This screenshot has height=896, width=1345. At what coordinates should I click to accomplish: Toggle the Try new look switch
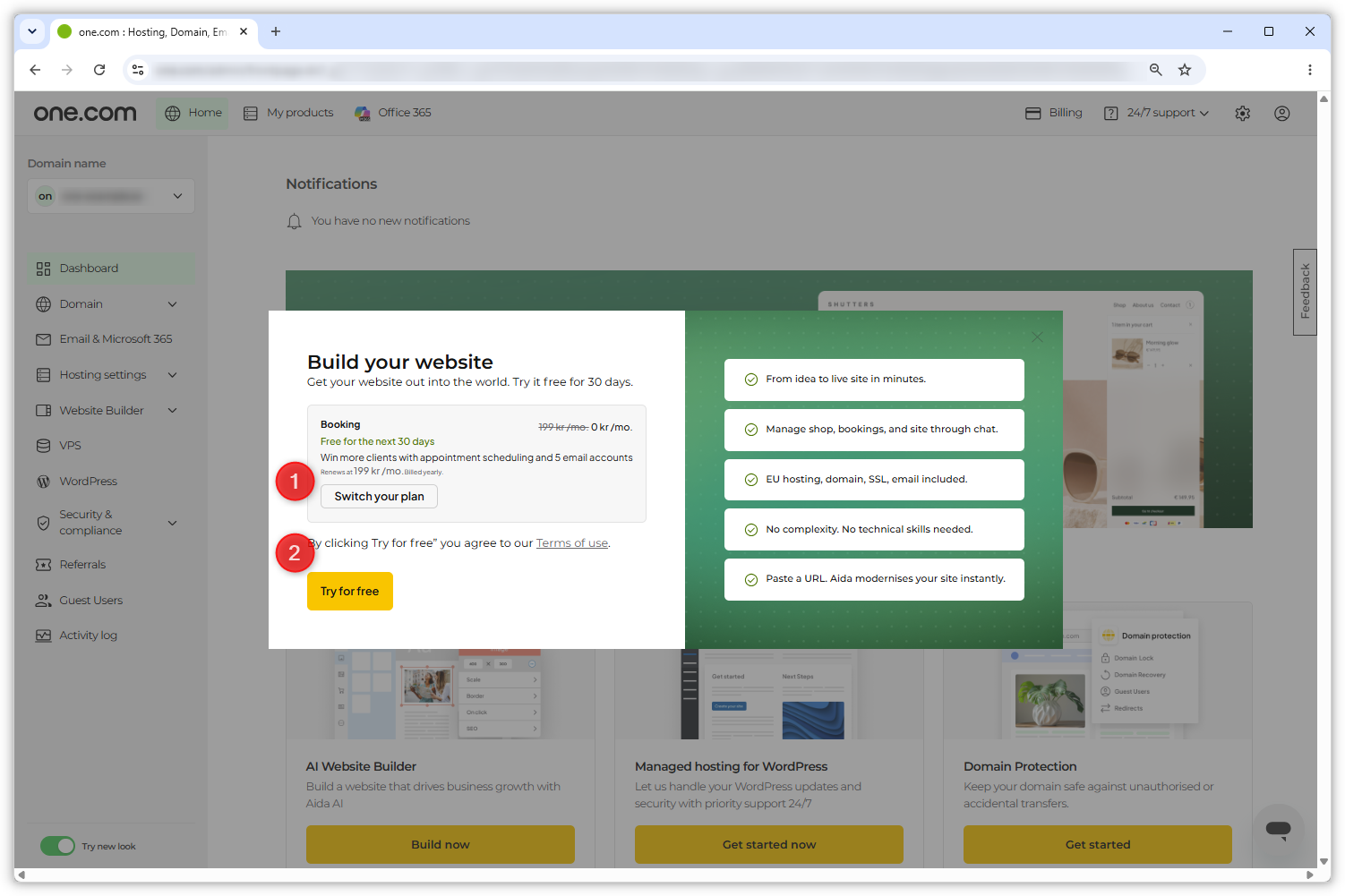click(57, 846)
